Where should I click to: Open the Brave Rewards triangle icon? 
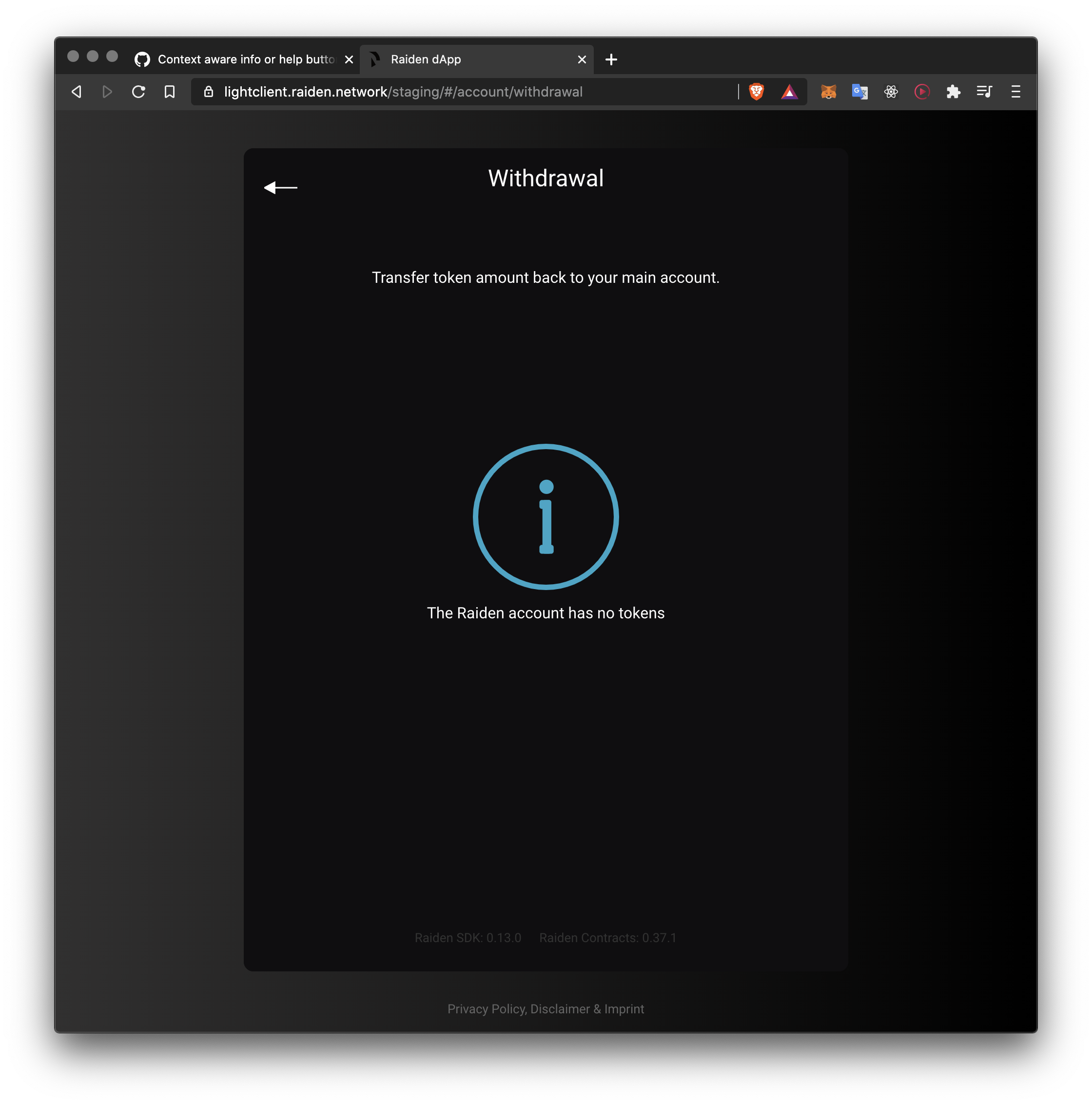[789, 92]
